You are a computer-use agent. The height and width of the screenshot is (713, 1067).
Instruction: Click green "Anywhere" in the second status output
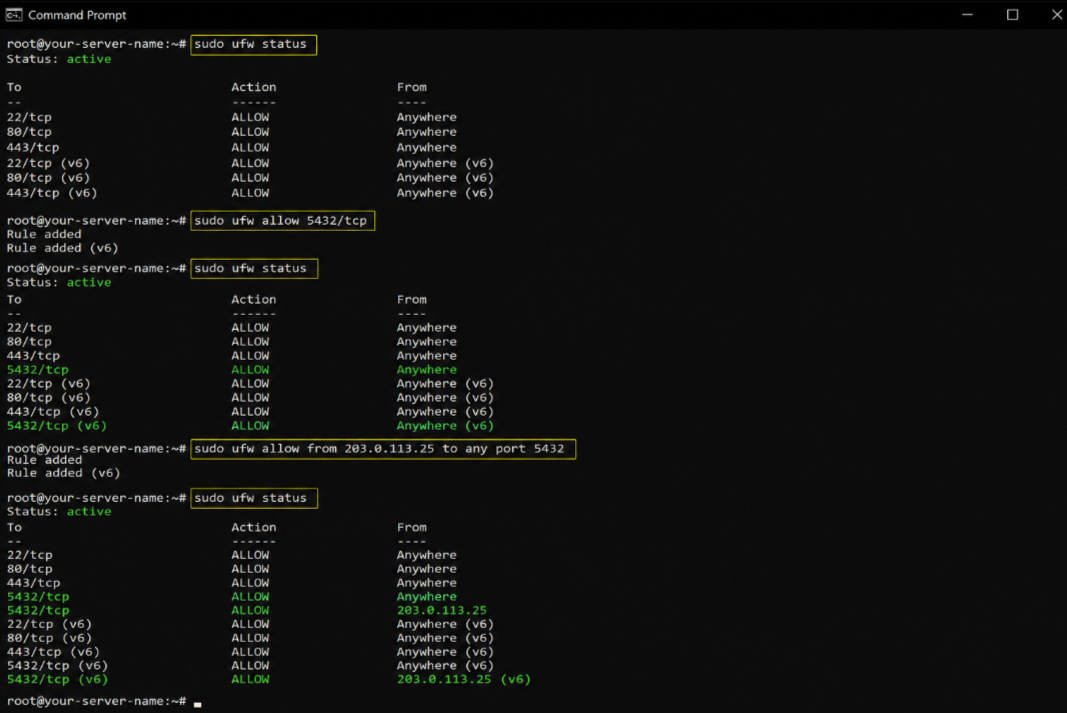click(x=427, y=369)
